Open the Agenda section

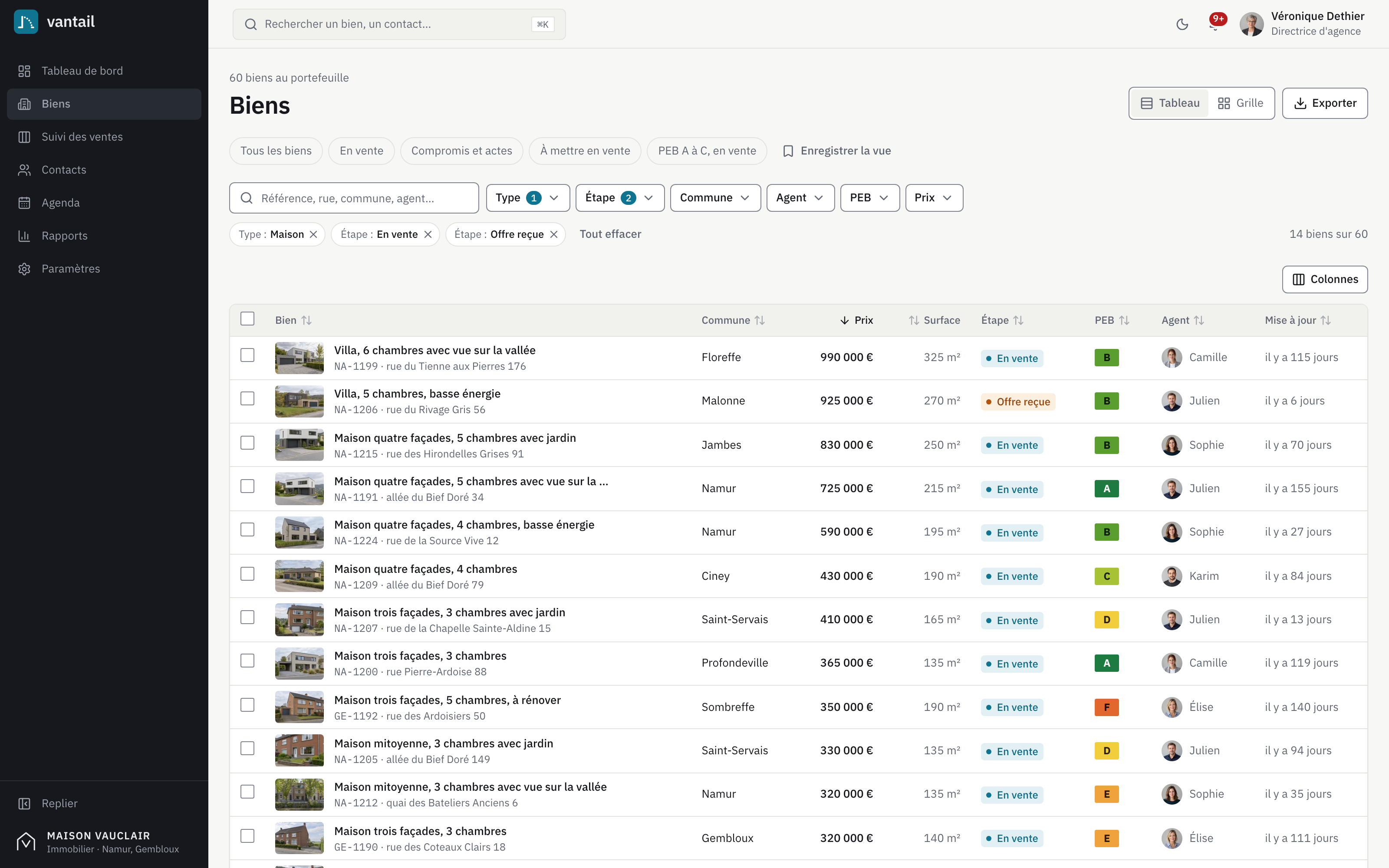click(x=104, y=203)
